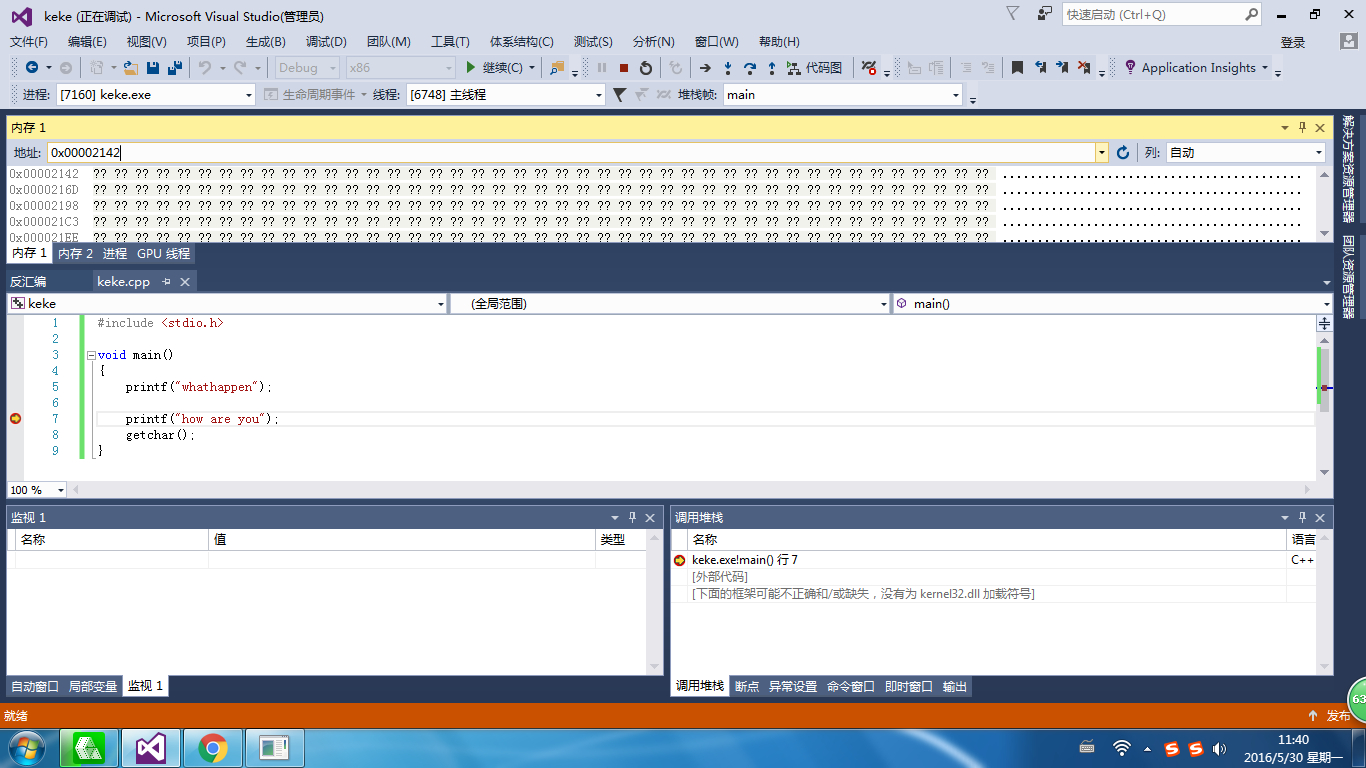This screenshot has height=768, width=1366.
Task: Toggle bookmark with the bookmark icon
Action: (x=1017, y=68)
